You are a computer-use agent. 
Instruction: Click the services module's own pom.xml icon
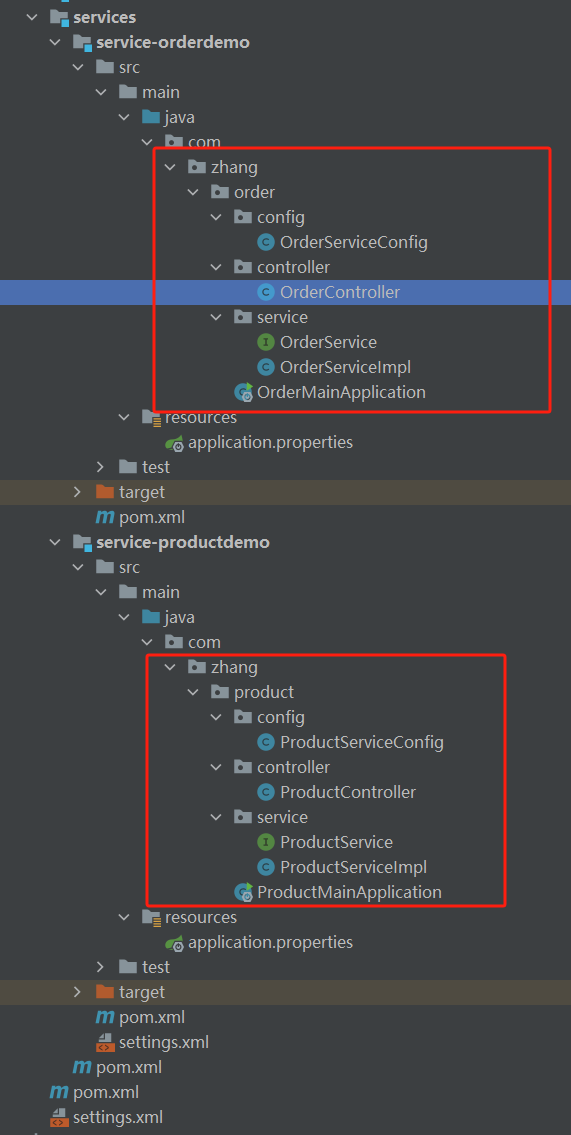[x=82, y=1068]
